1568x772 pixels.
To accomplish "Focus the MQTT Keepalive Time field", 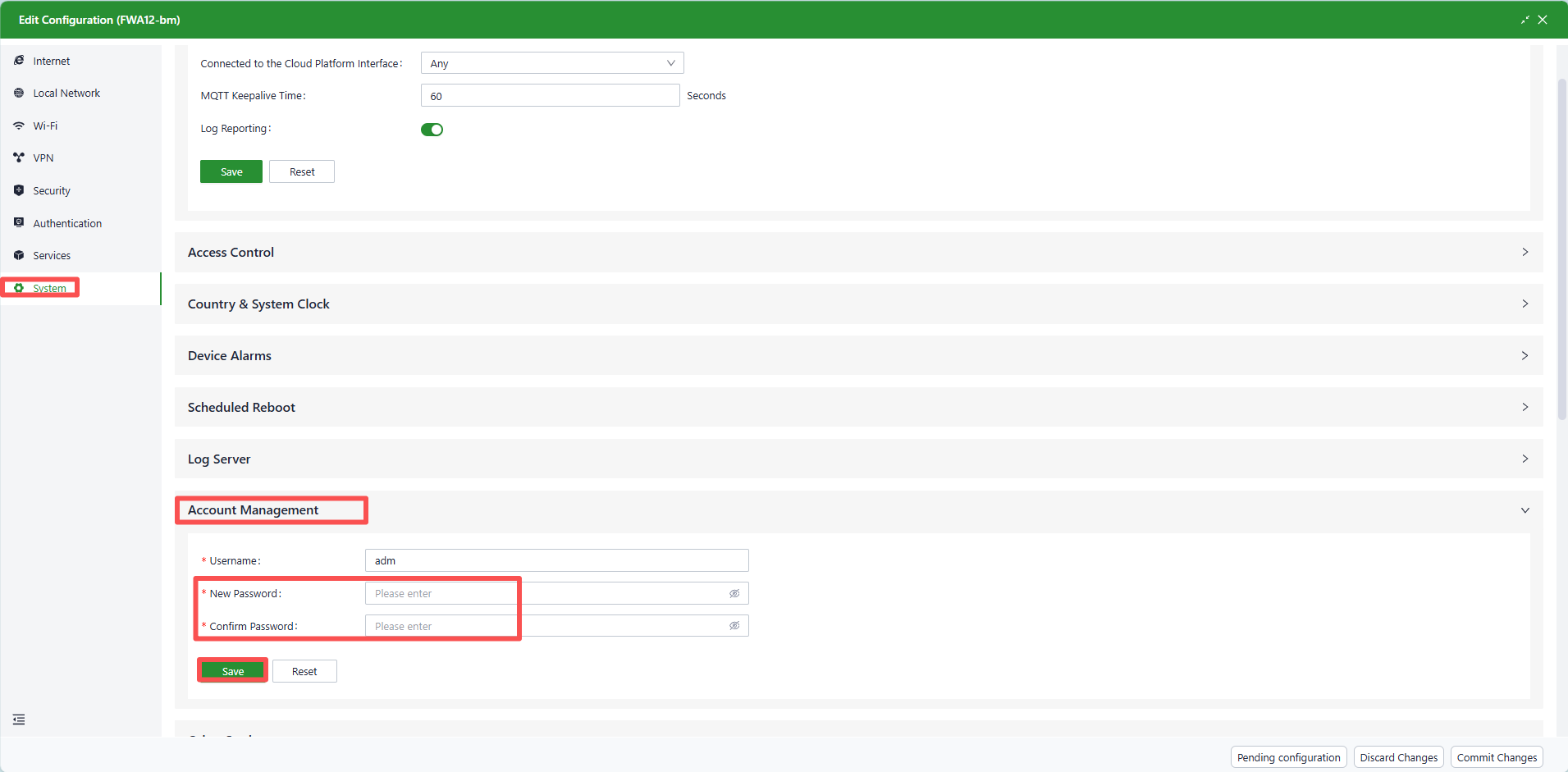I will click(551, 96).
